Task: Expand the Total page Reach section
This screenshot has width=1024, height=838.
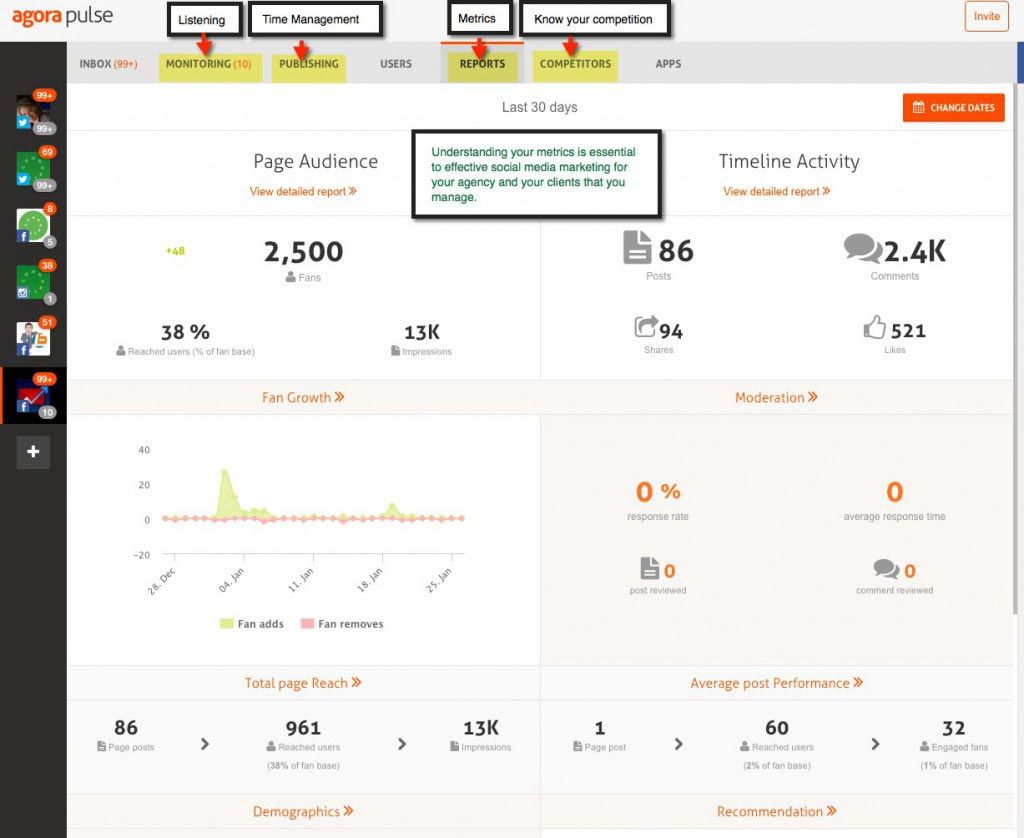Action: pos(303,683)
